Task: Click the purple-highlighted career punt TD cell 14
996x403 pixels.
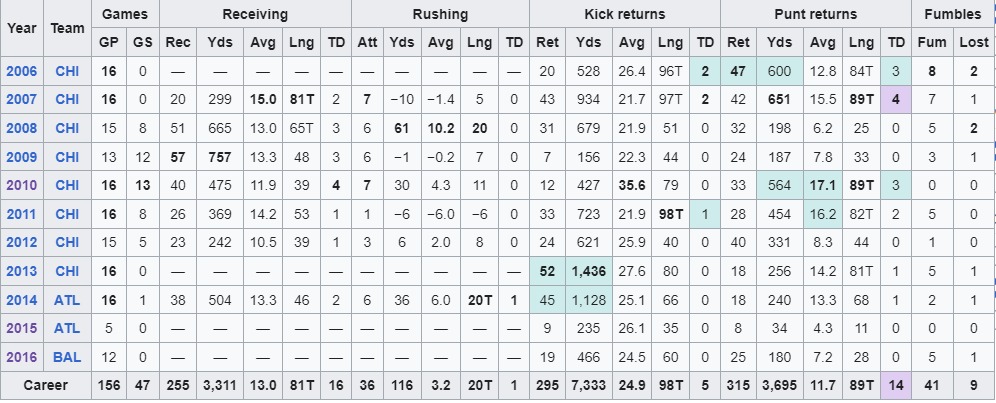Action: pyautogui.click(x=896, y=386)
